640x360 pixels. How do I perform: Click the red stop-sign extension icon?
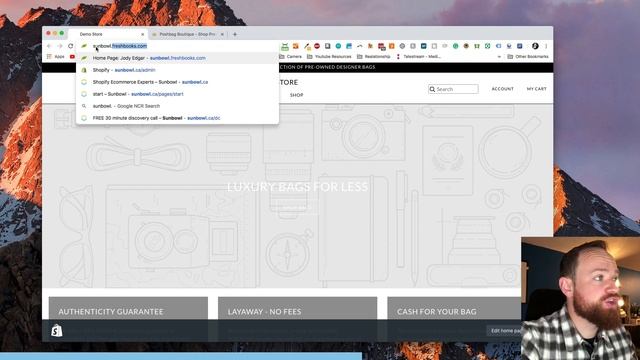pyautogui.click(x=317, y=46)
